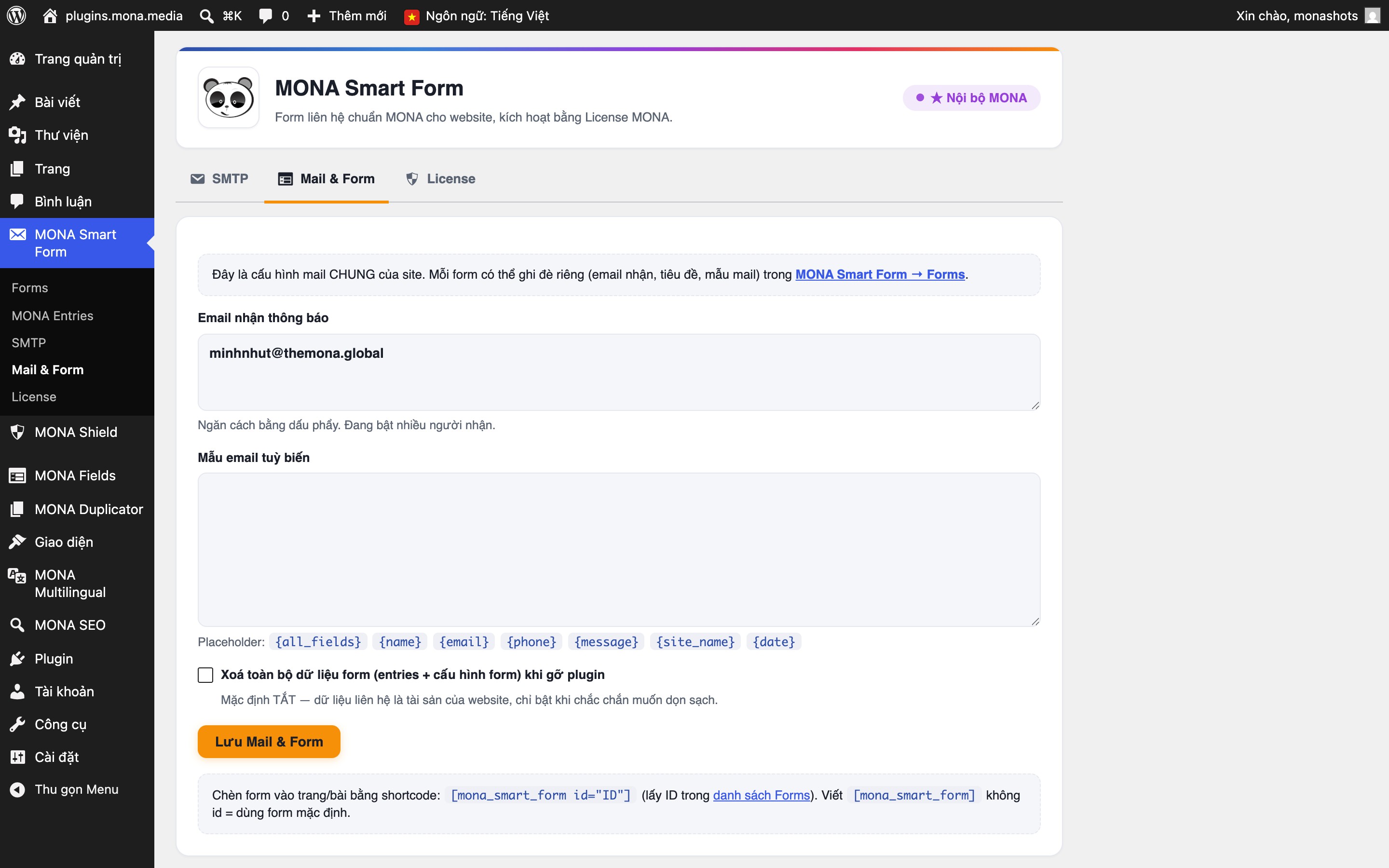Viewport: 1389px width, 868px height.
Task: Tick the Xoá toàn bộ dữ liệu form checkbox
Action: 205,675
